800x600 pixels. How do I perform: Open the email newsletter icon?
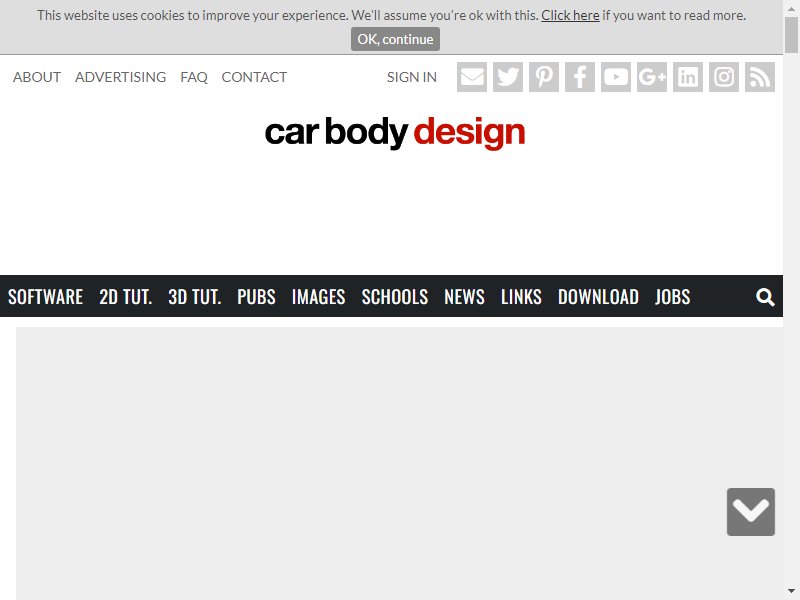(x=471, y=77)
